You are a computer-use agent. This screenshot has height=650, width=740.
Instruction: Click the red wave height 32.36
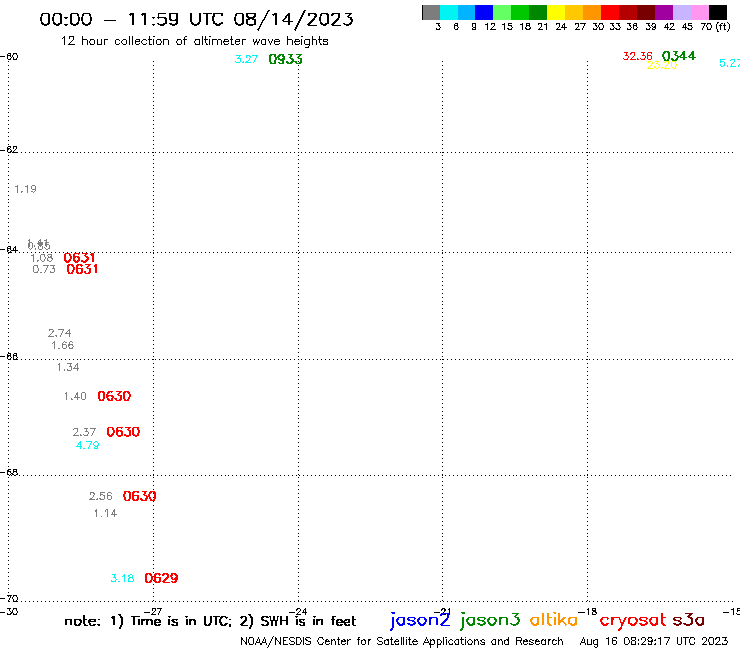[637, 56]
